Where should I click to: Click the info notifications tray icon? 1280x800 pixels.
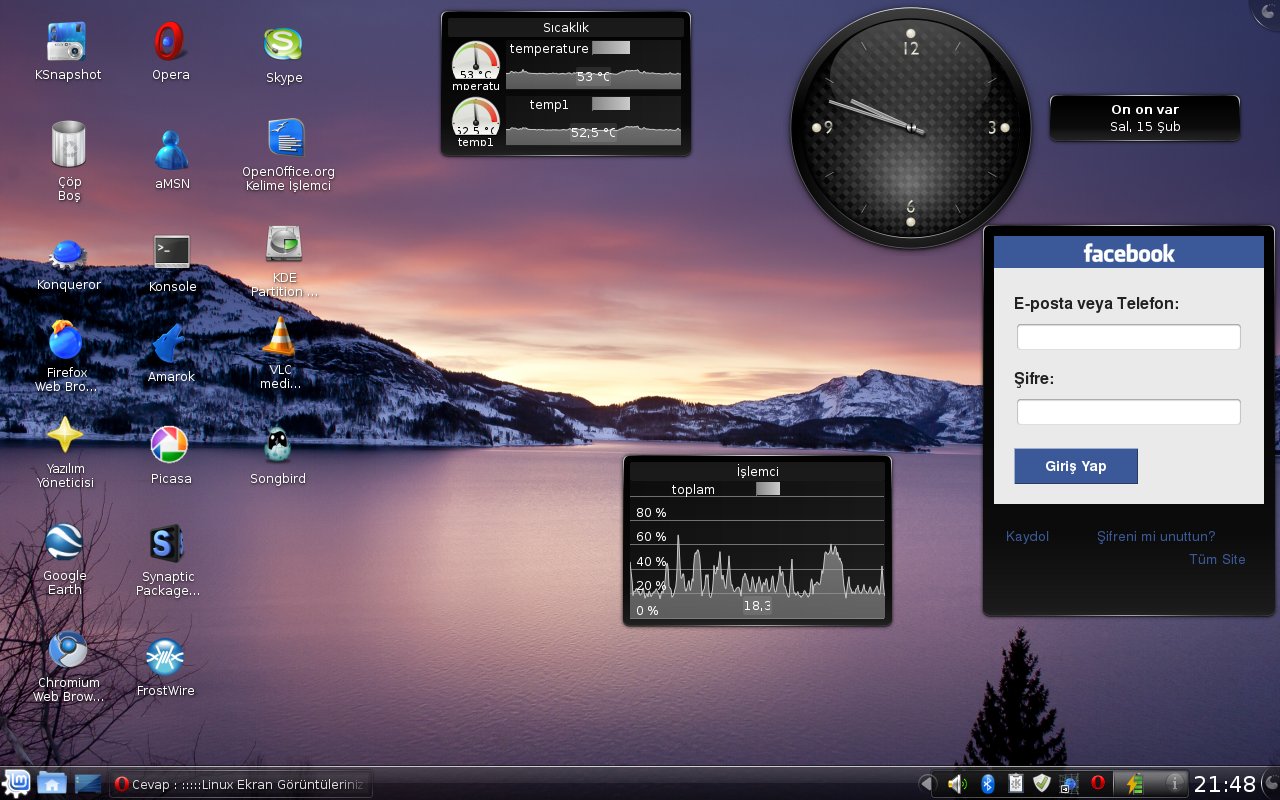click(x=1175, y=784)
